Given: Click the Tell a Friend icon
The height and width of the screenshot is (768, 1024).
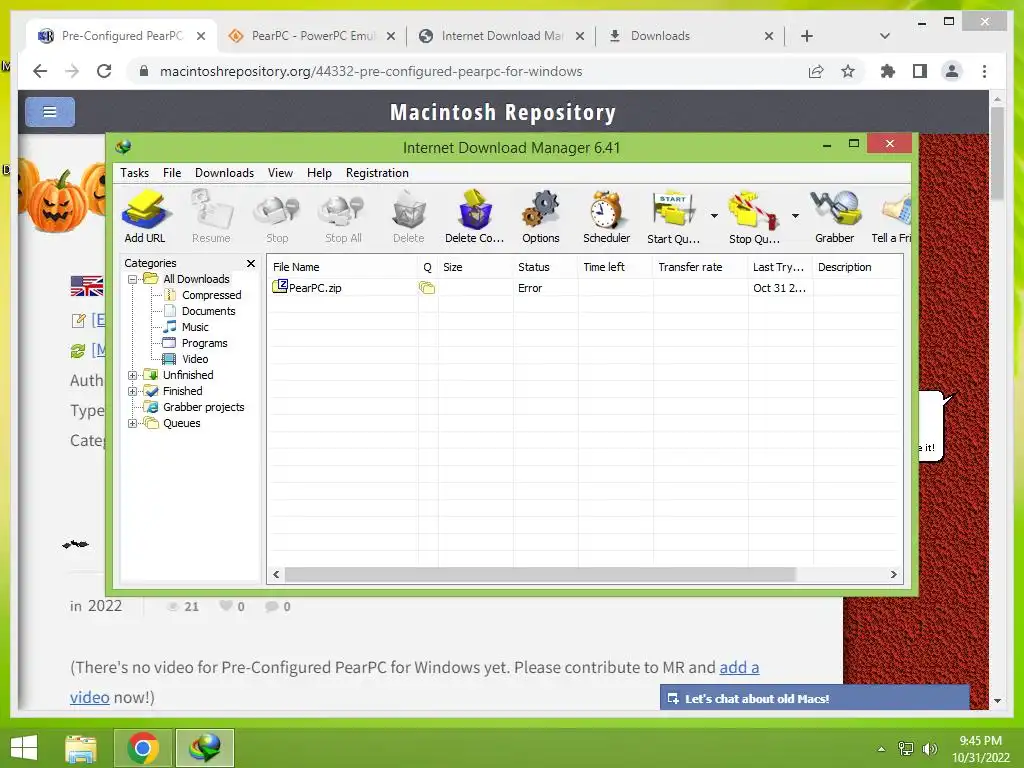Looking at the screenshot, I should [x=892, y=216].
